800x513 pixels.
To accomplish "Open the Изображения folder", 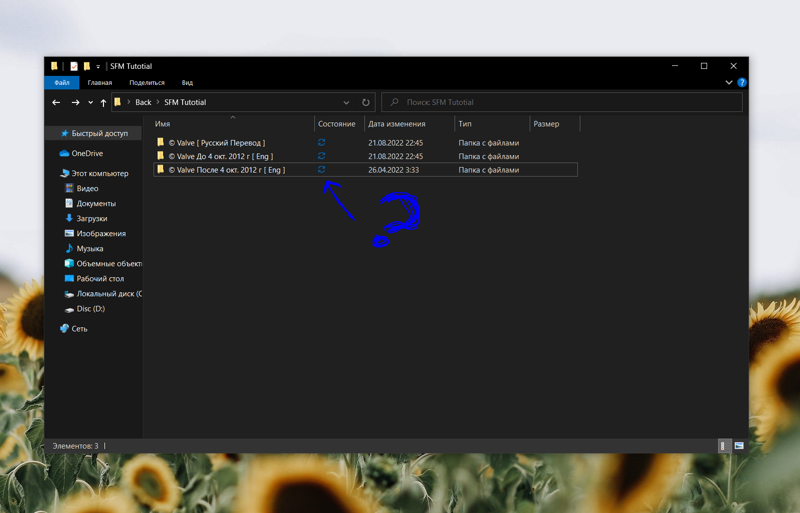I will point(95,233).
